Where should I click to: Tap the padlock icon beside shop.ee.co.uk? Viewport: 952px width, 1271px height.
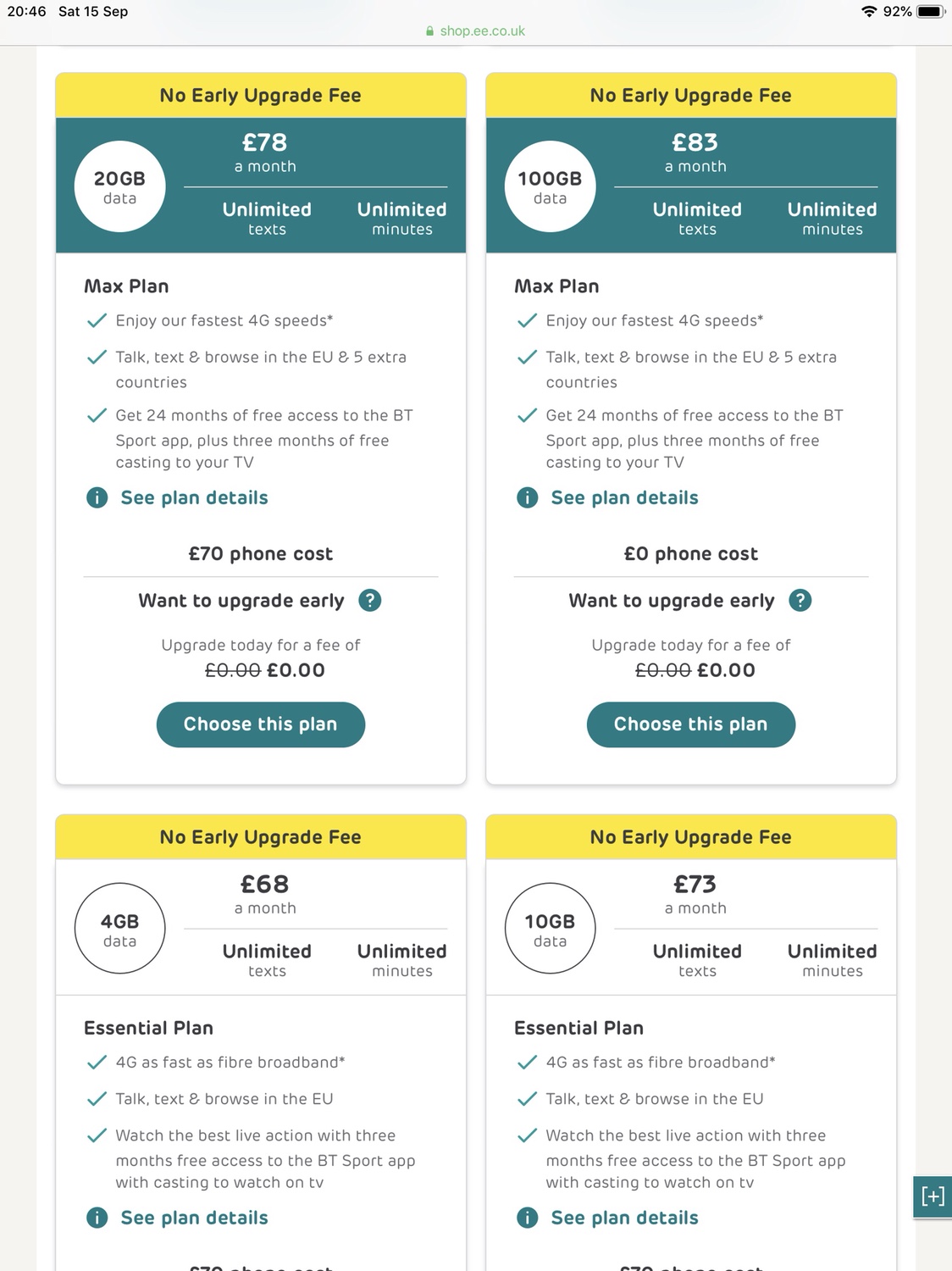click(x=430, y=31)
